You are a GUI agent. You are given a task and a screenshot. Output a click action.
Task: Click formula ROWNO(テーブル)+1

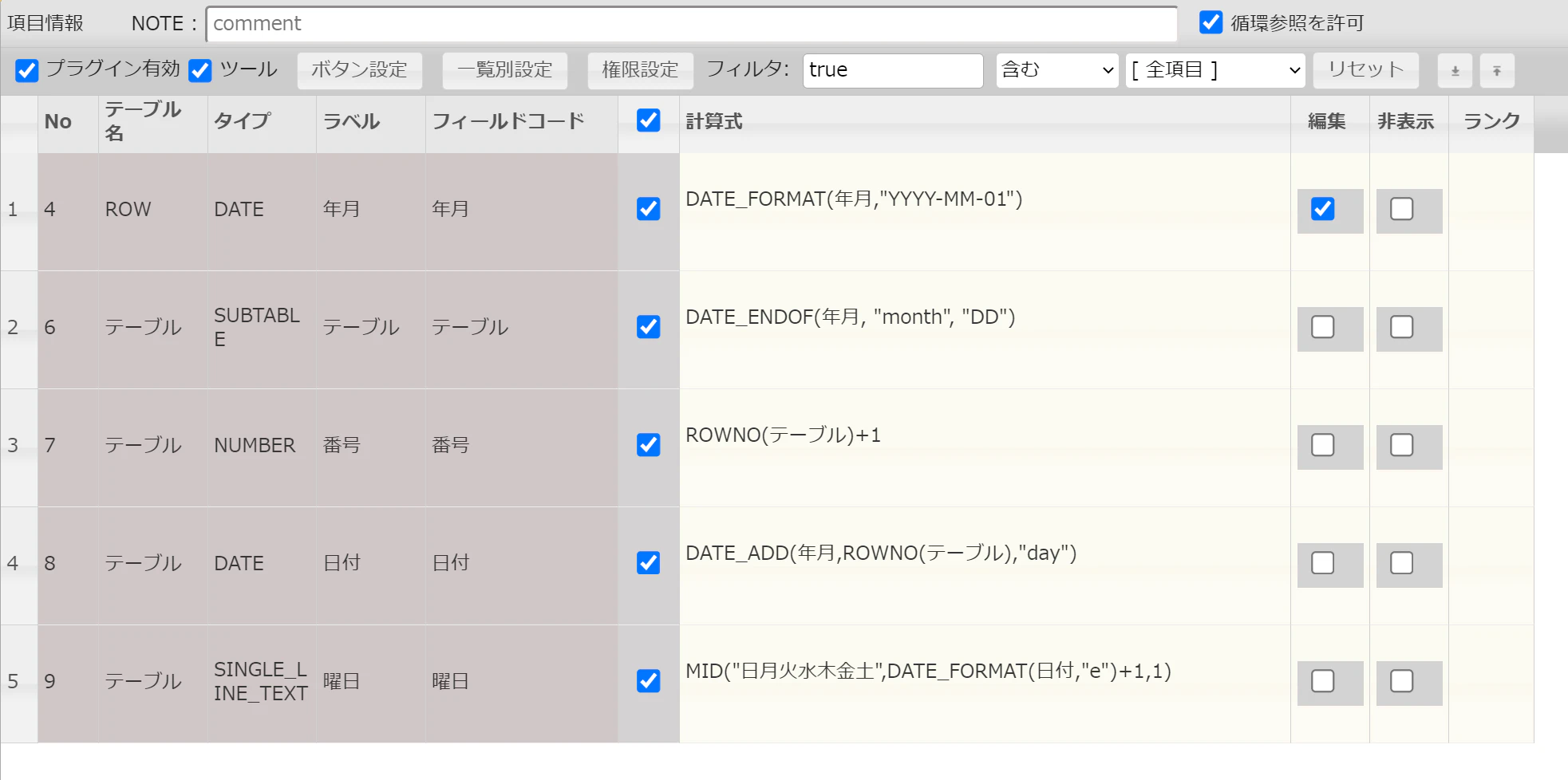tap(784, 435)
